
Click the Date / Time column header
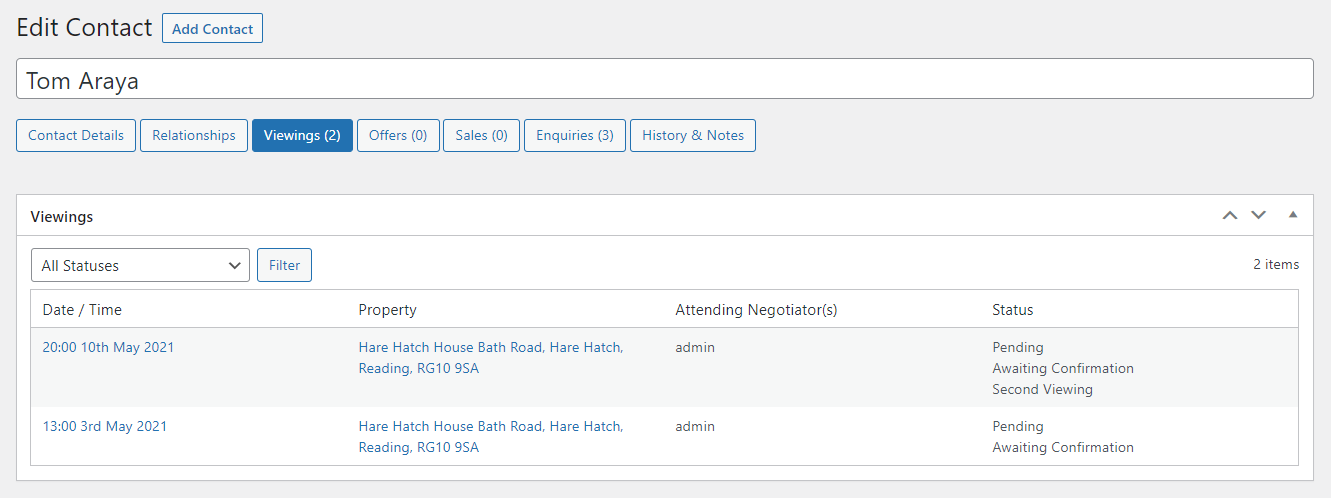click(x=82, y=310)
